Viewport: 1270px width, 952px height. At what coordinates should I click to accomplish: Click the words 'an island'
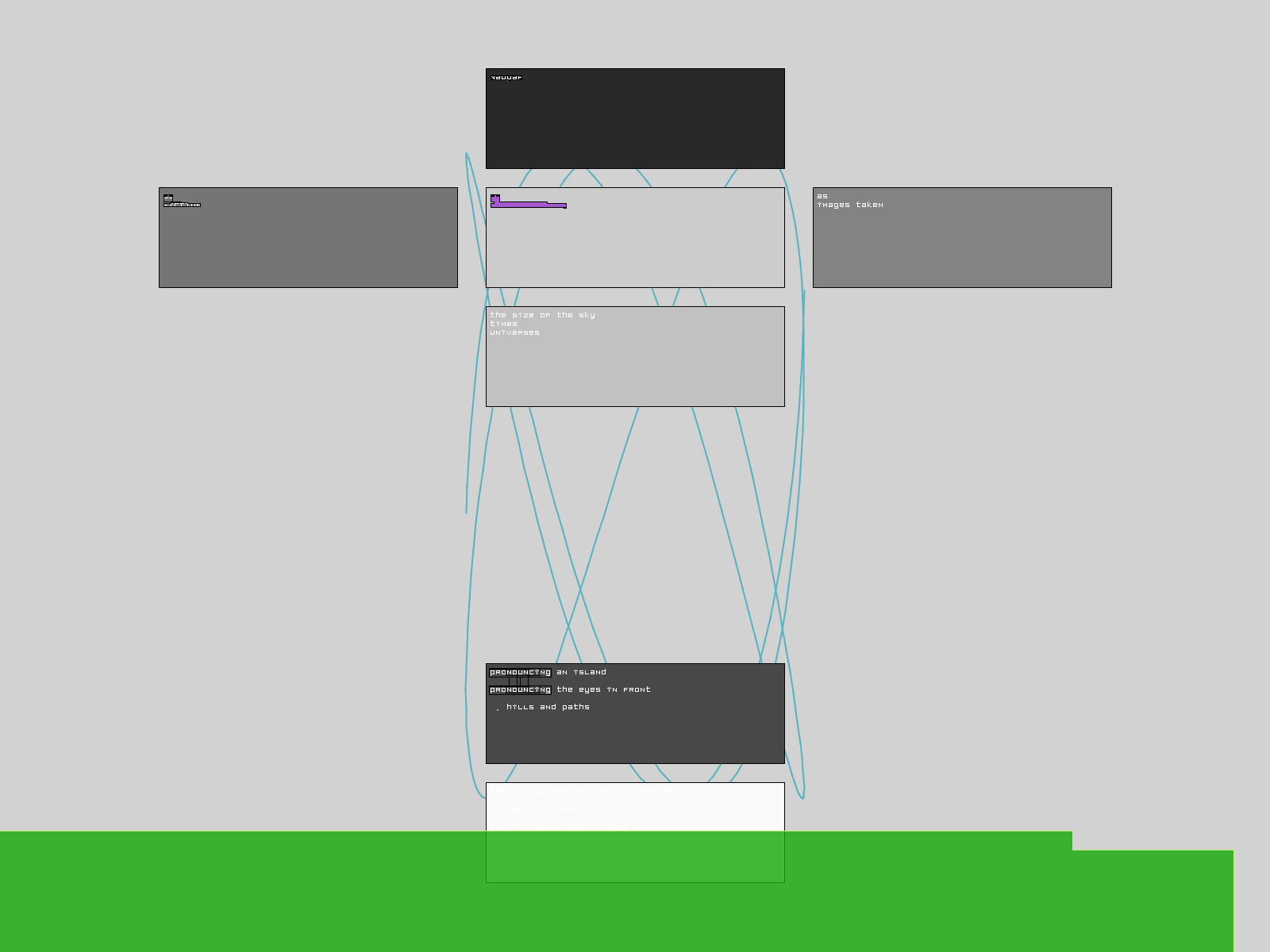click(581, 672)
